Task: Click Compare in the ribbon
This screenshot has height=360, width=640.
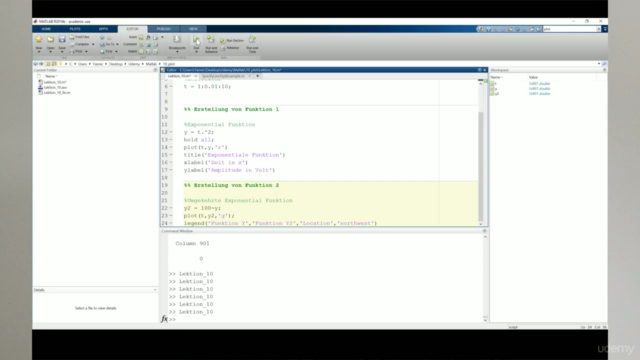Action: [x=80, y=44]
